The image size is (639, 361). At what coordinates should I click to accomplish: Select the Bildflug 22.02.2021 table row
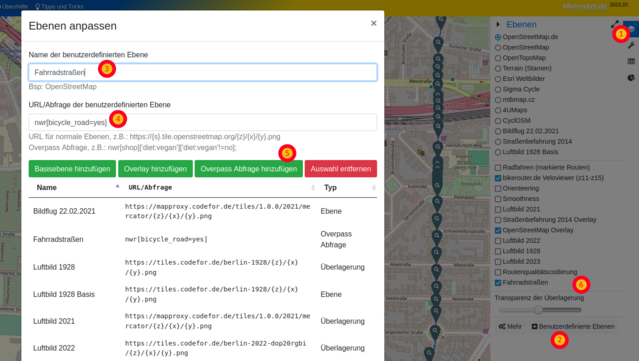tap(203, 211)
